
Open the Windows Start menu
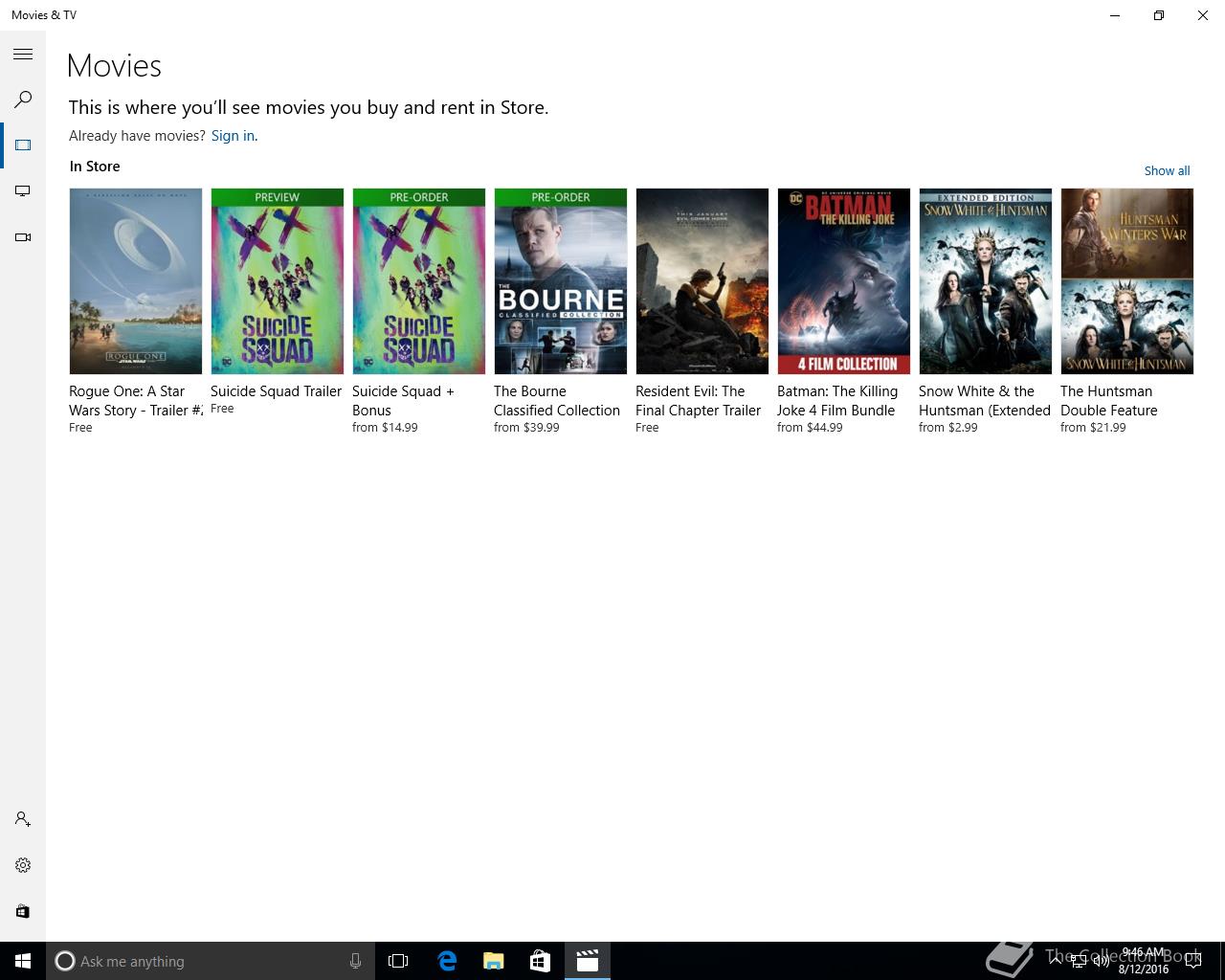(23, 961)
